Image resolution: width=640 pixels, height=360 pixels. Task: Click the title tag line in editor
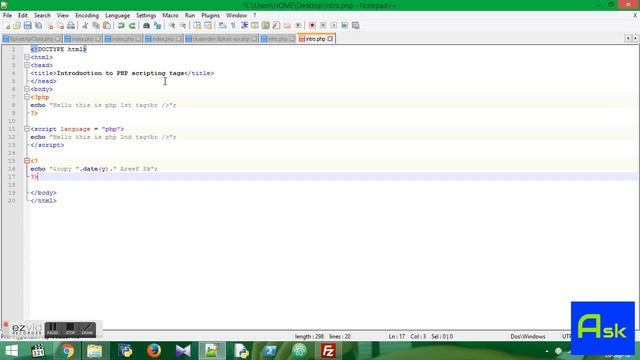point(122,73)
